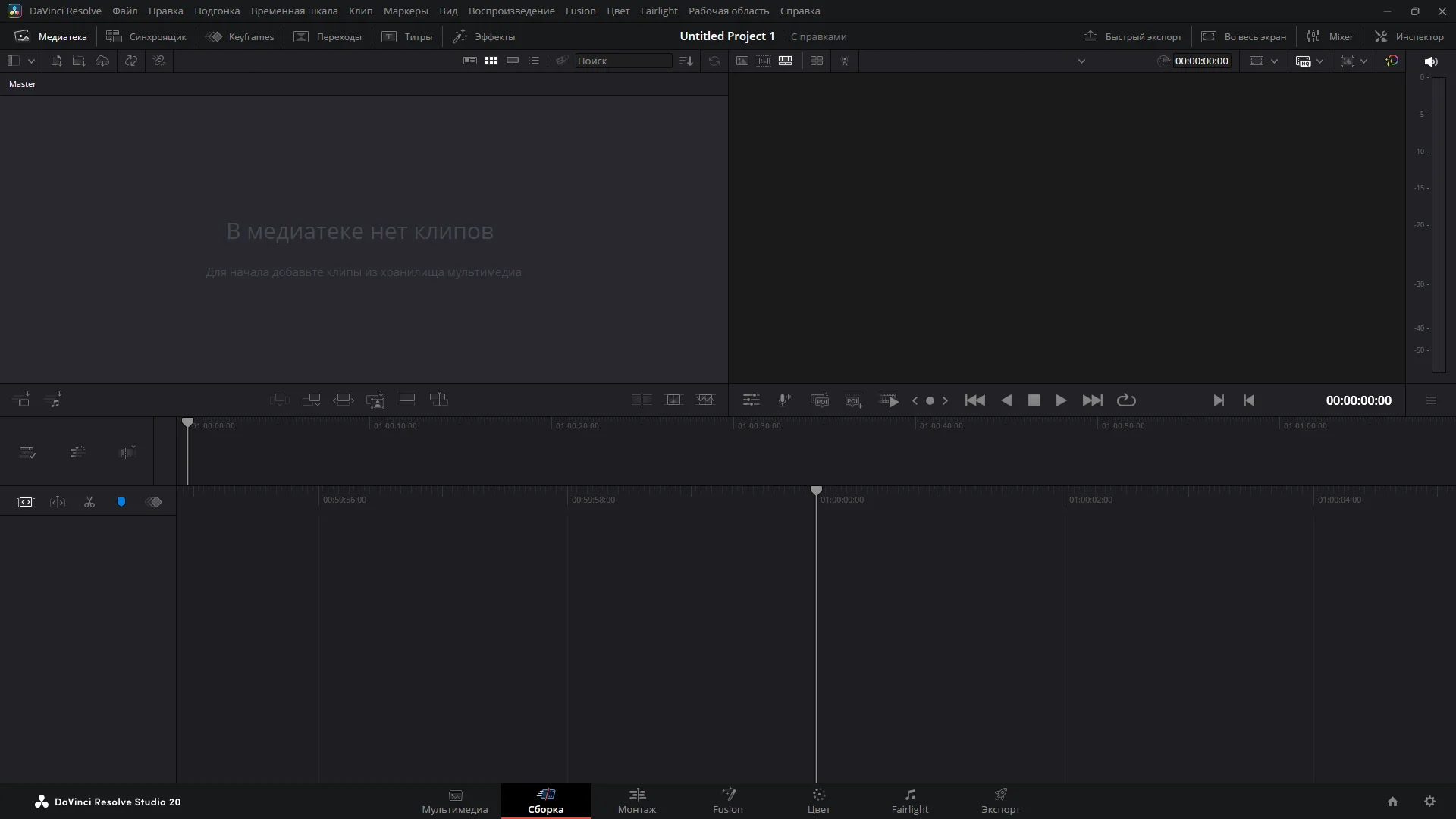Switch to the Монтаж page tab

tap(636, 801)
